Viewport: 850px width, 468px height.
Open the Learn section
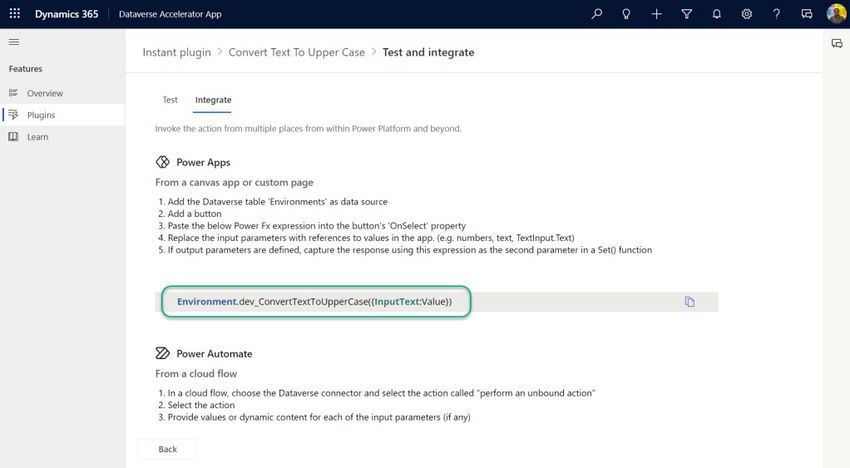tap(37, 137)
